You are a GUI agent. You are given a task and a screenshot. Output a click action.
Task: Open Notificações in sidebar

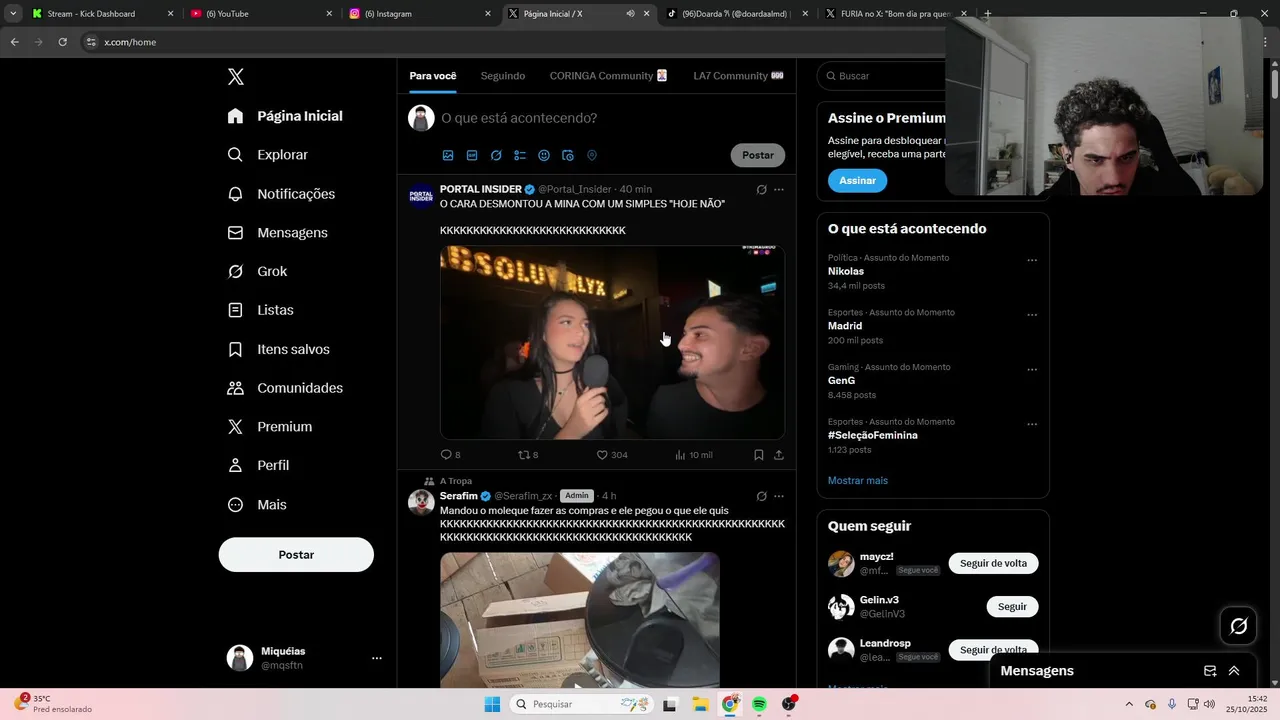(281, 194)
